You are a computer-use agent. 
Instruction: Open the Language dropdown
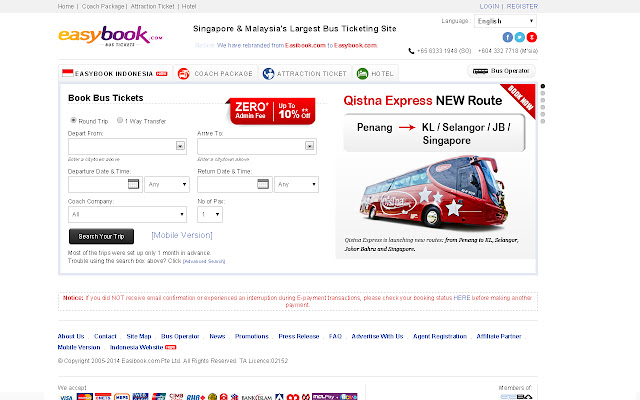coord(505,21)
